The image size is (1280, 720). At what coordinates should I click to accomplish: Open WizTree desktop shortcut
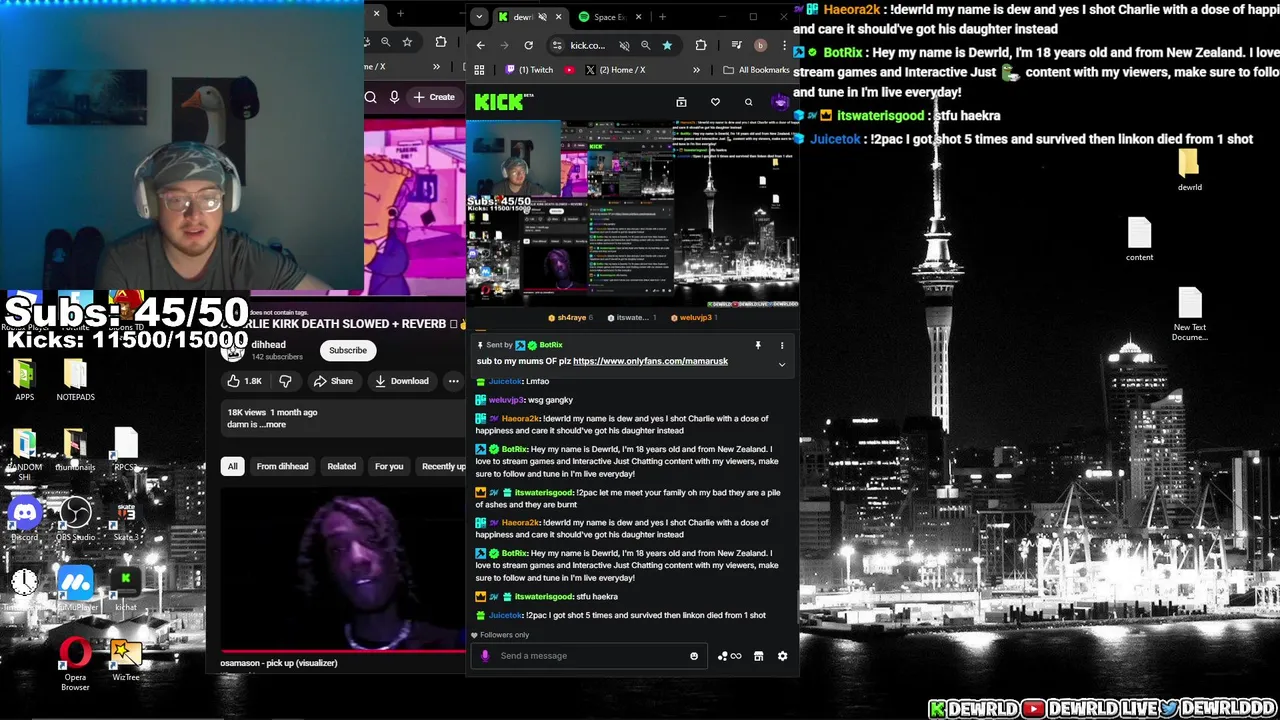pos(126,660)
